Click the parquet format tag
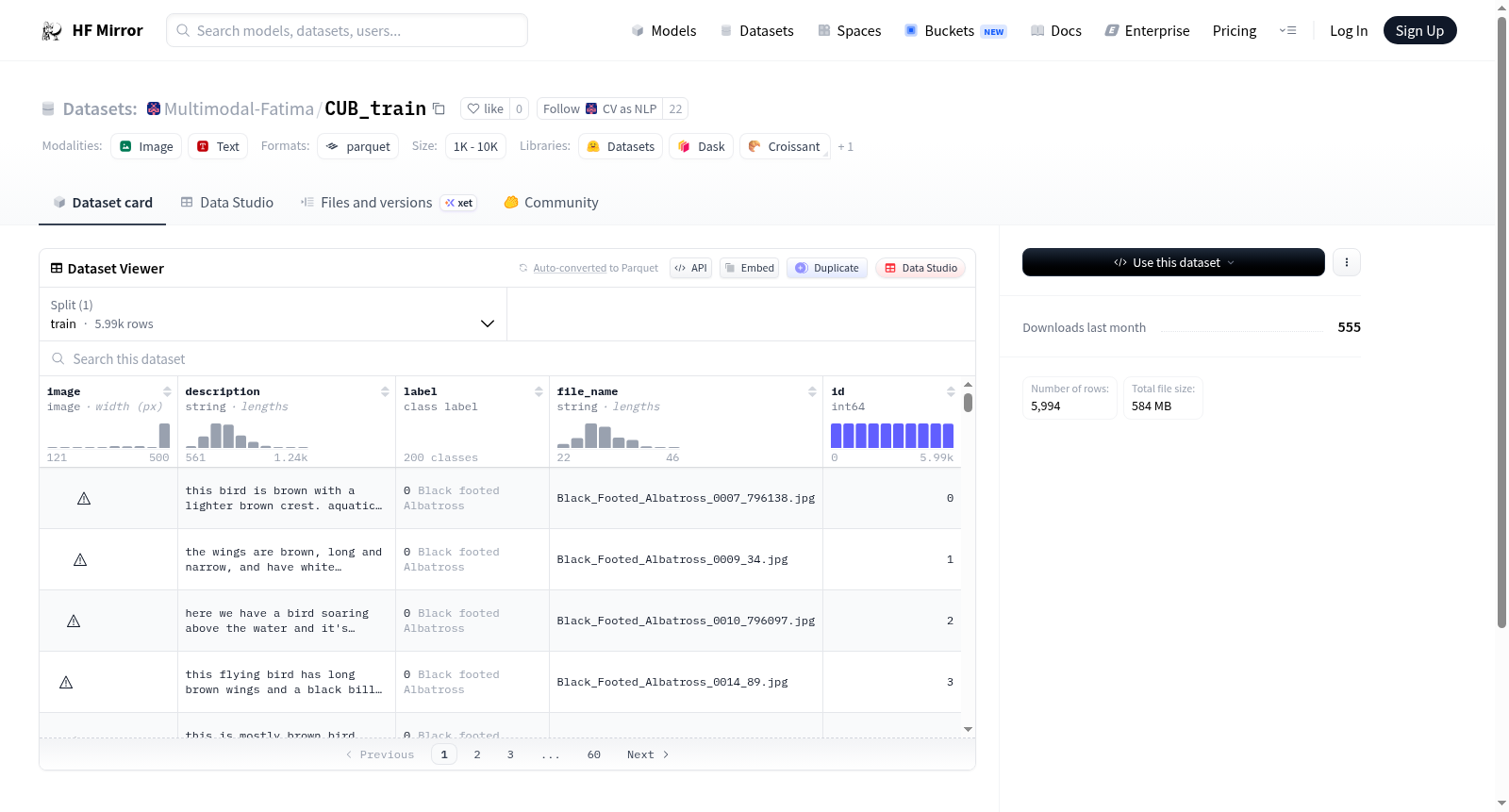This screenshot has height=812, width=1509. click(x=358, y=146)
